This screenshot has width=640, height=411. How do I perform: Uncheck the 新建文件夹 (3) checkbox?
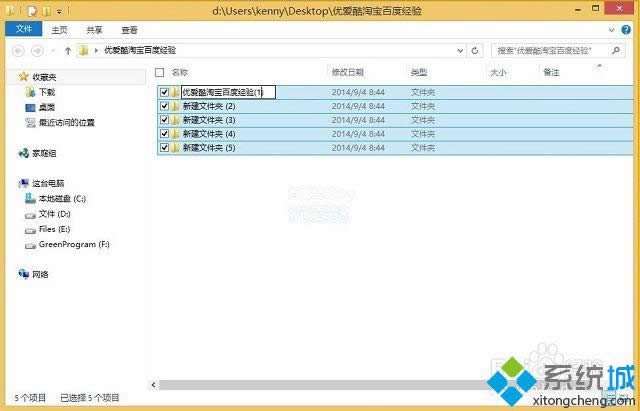pyautogui.click(x=164, y=120)
